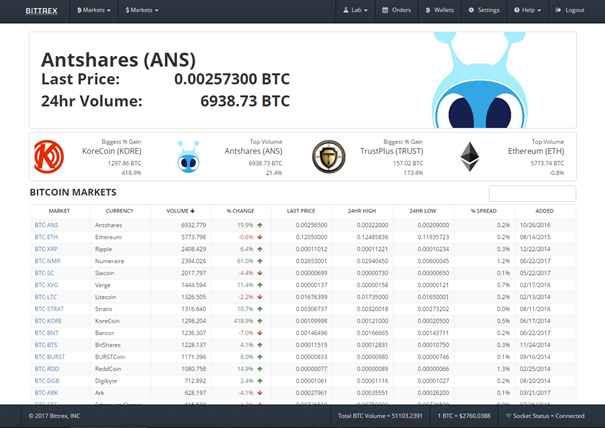Open the BTC-BURST market link

[50, 357]
